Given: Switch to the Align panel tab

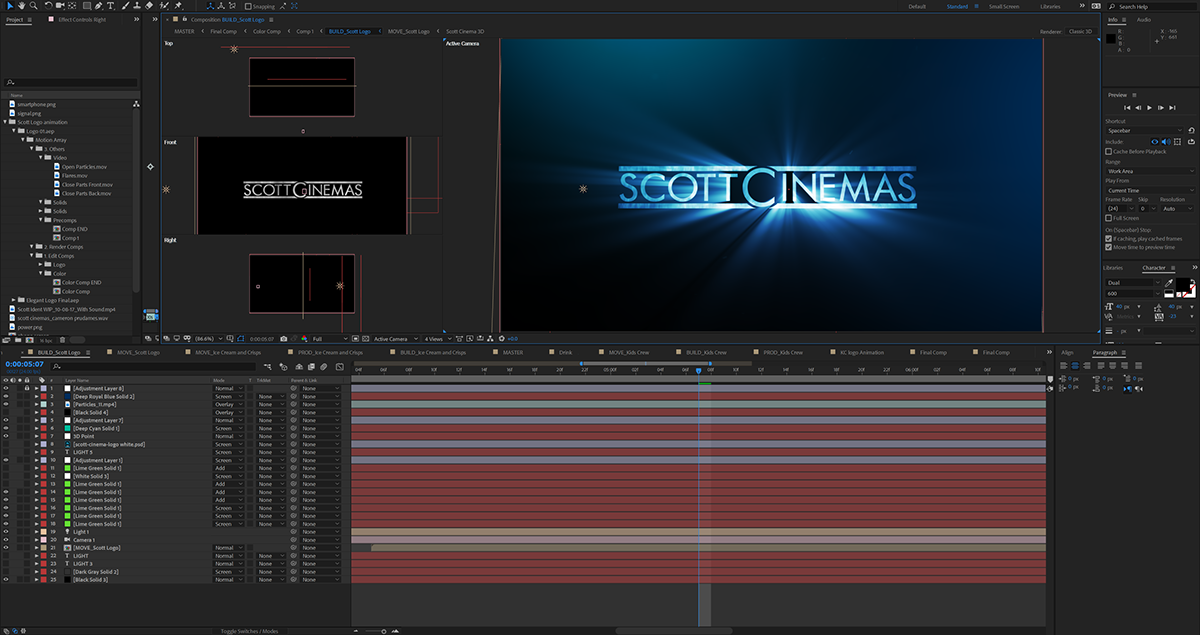Looking at the screenshot, I should [x=1067, y=352].
